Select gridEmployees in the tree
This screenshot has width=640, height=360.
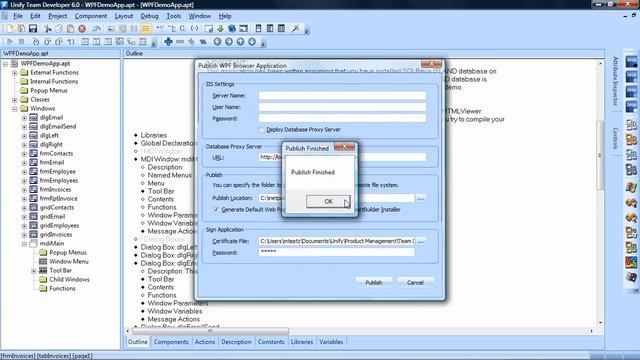[x=60, y=226]
